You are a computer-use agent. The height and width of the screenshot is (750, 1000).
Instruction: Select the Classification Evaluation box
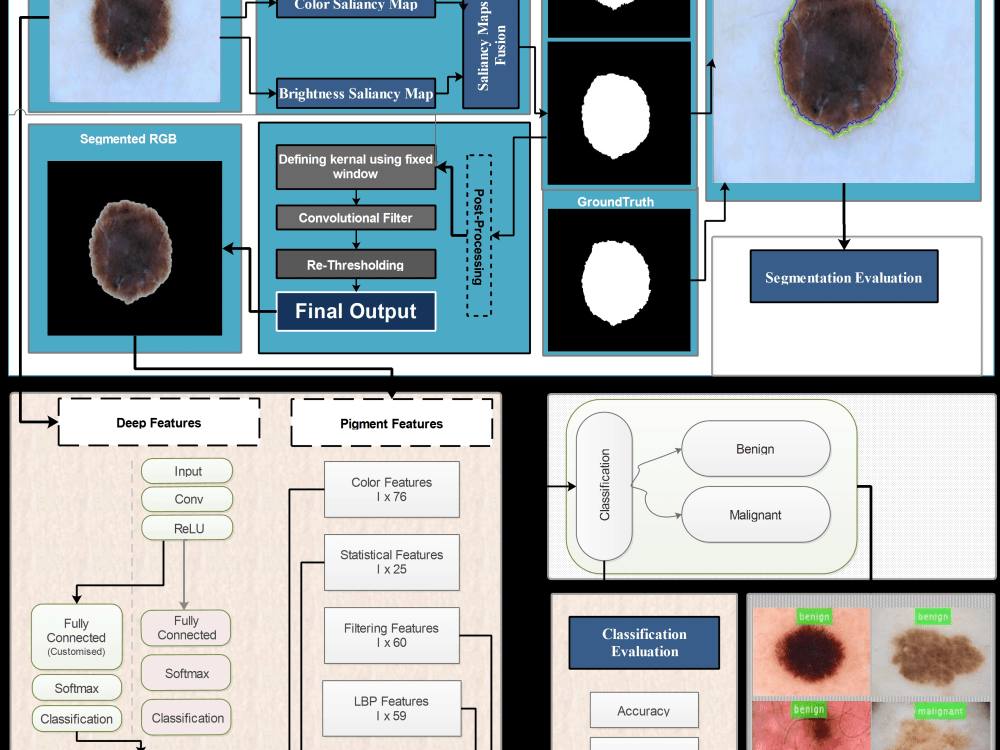click(644, 642)
